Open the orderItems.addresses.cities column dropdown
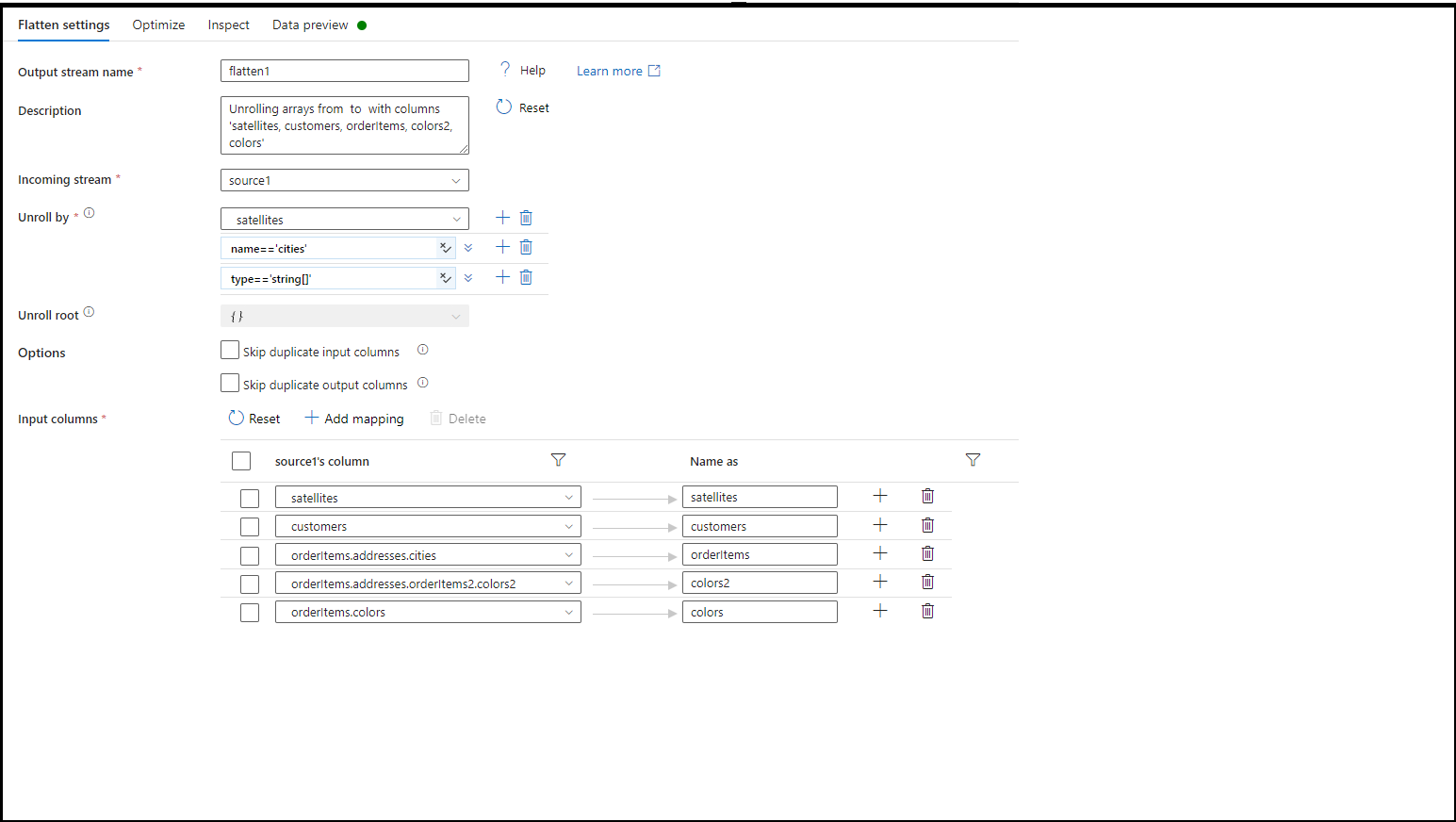Screen dimensions: 1456x822 (569, 554)
